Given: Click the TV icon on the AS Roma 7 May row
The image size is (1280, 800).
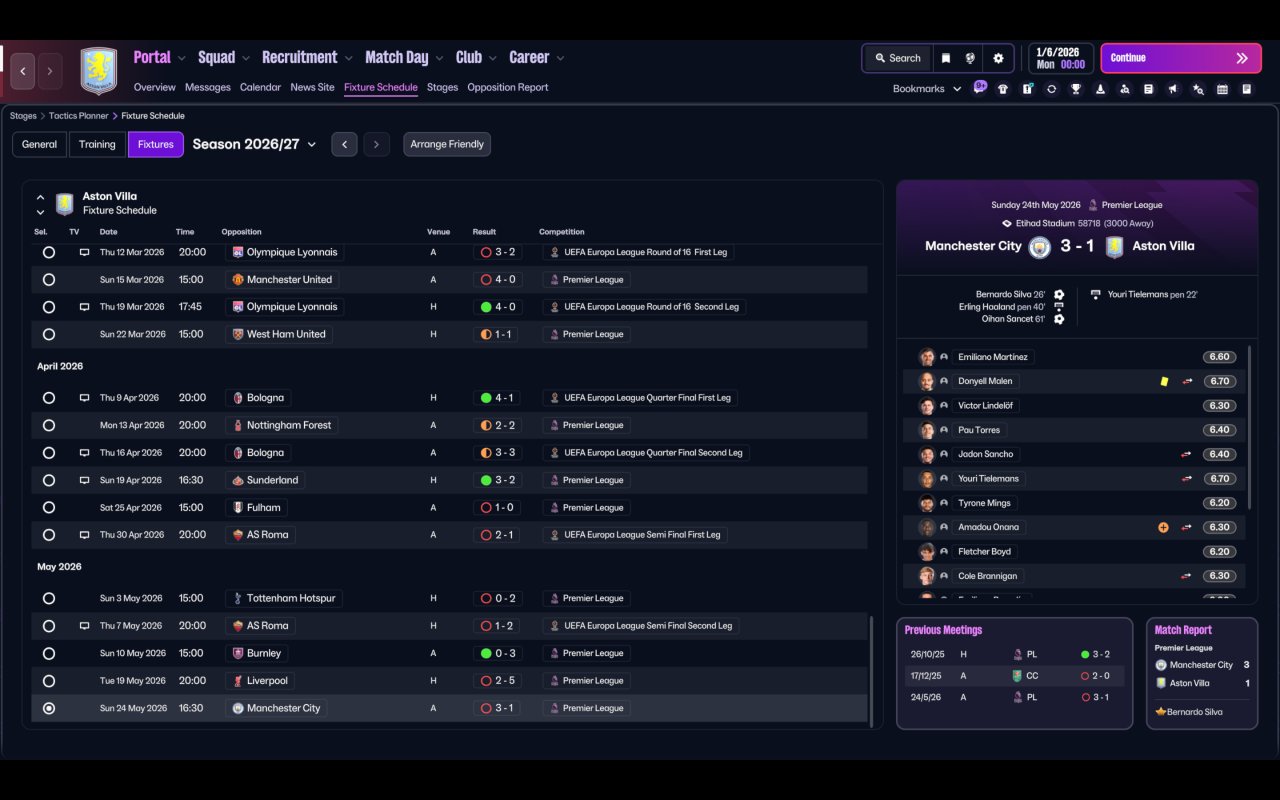Looking at the screenshot, I should coord(85,626).
